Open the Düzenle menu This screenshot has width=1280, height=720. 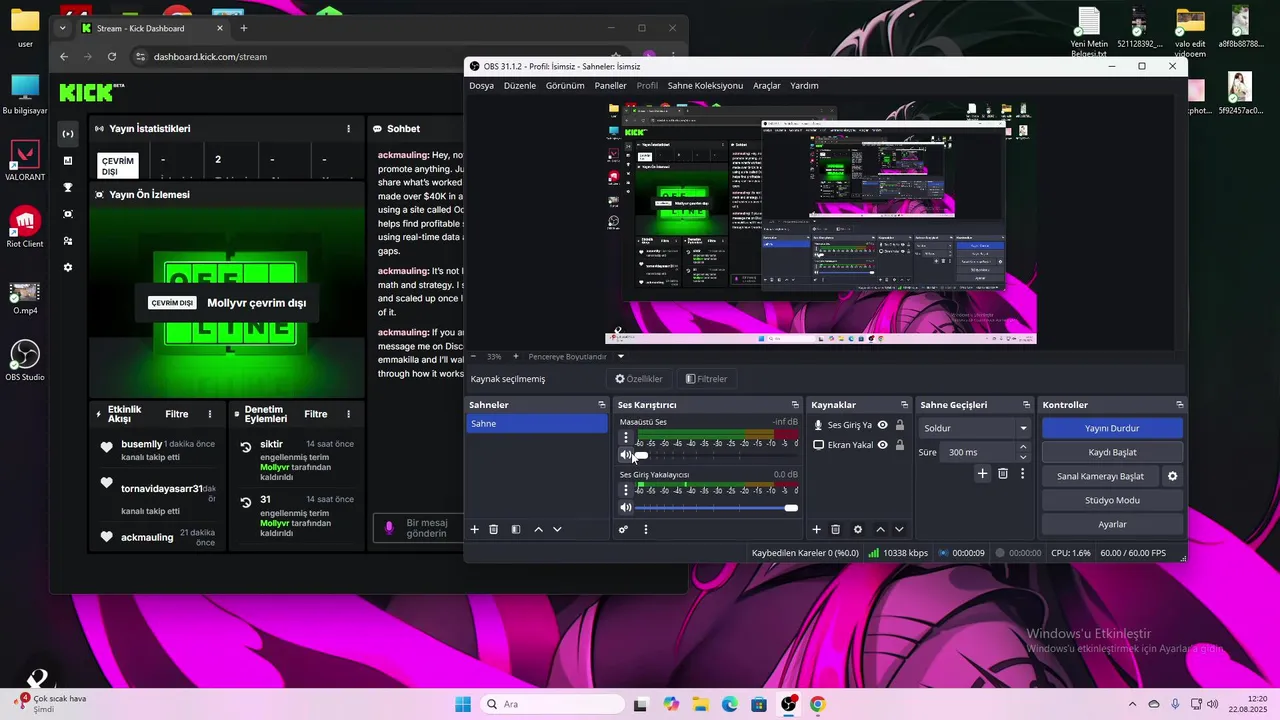click(x=520, y=86)
